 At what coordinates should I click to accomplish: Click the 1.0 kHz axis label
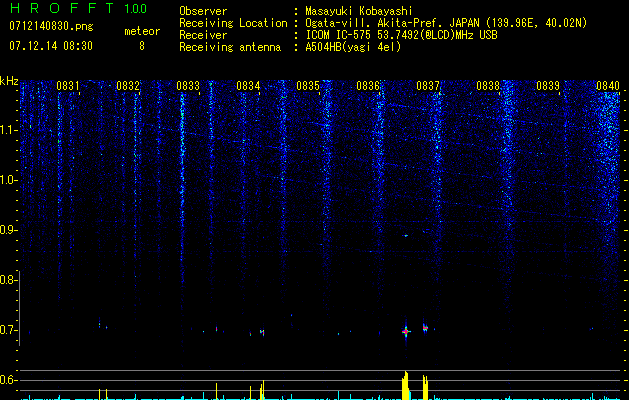pos(8,180)
